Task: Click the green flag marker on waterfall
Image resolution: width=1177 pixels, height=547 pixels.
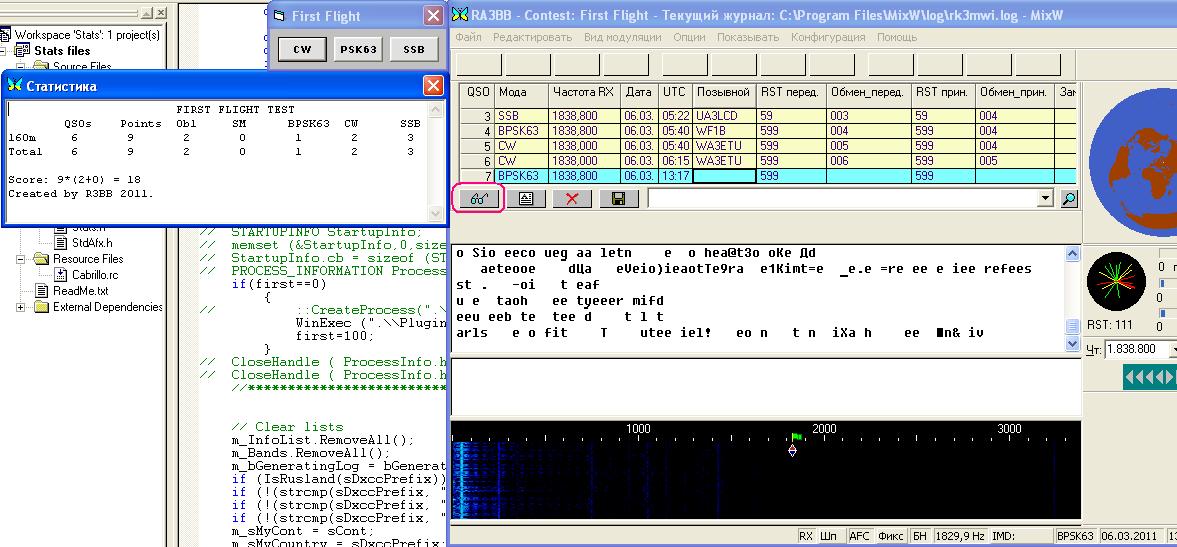Action: [797, 437]
